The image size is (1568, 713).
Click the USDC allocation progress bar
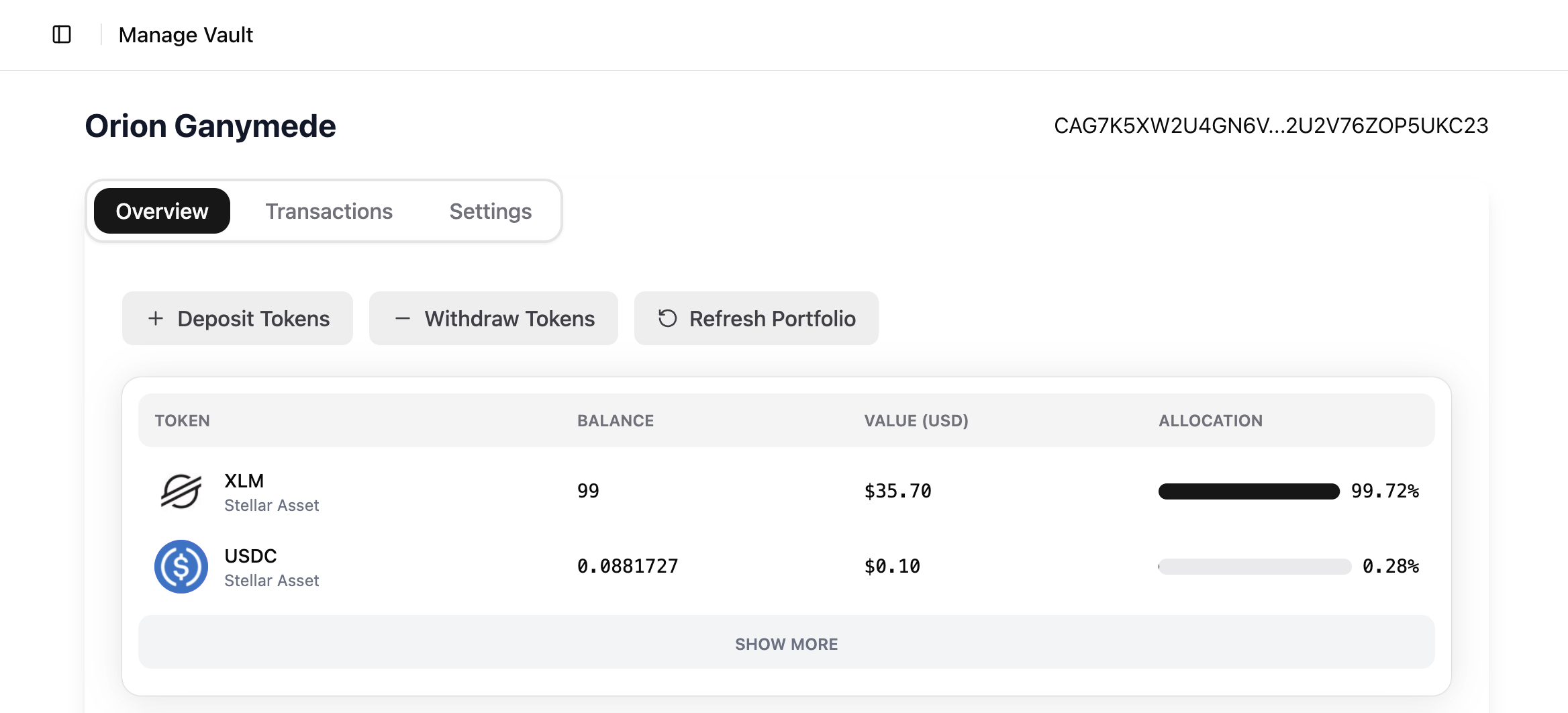(1253, 566)
